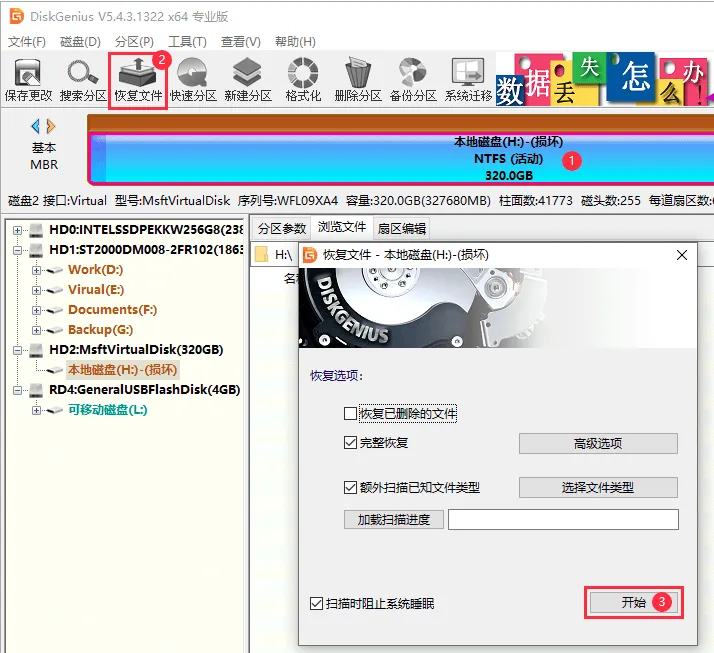This screenshot has height=653, width=714.
Task: Expand the Work(D:) tree node
Action: [36, 270]
